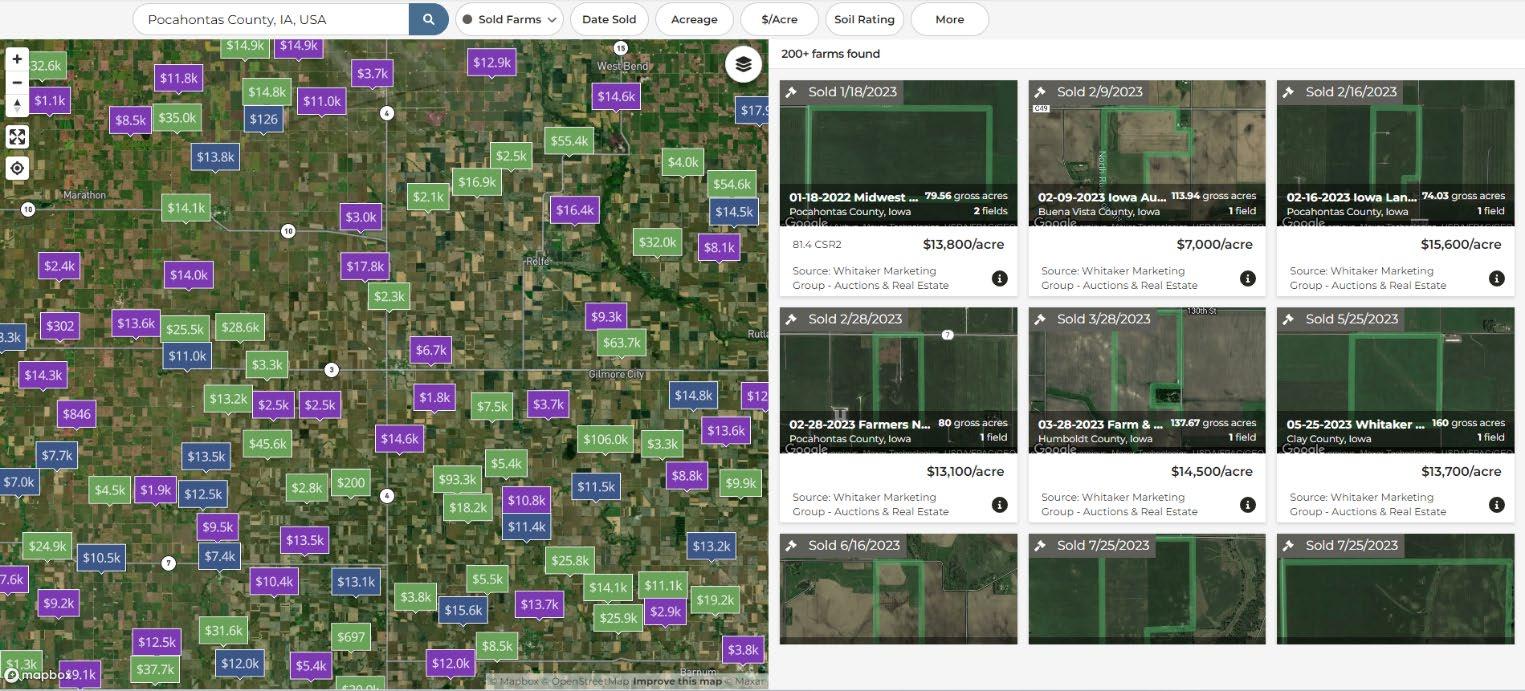1525x691 pixels.
Task: Open the map layers stack icon
Action: (x=742, y=65)
